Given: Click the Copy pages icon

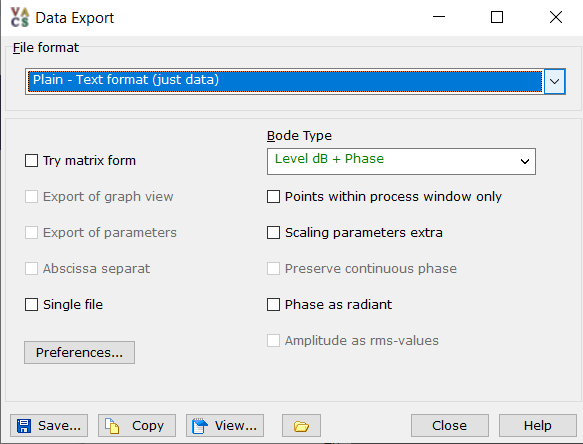Looking at the screenshot, I should point(112,426).
